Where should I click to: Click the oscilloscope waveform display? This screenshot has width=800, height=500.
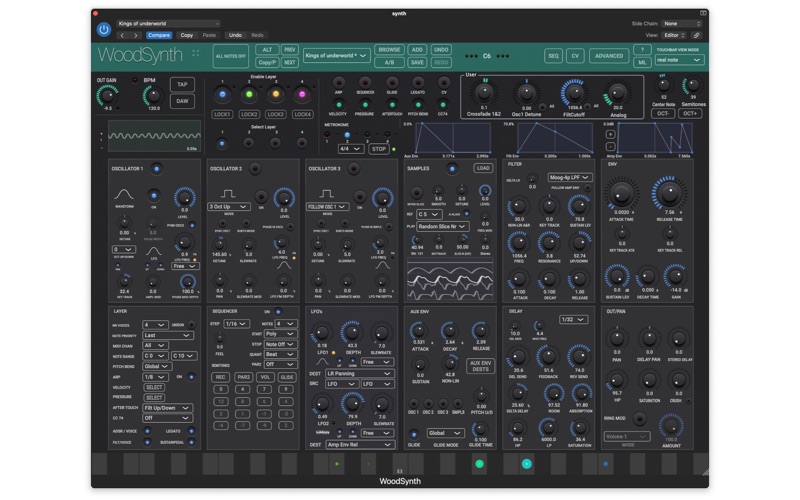154,136
